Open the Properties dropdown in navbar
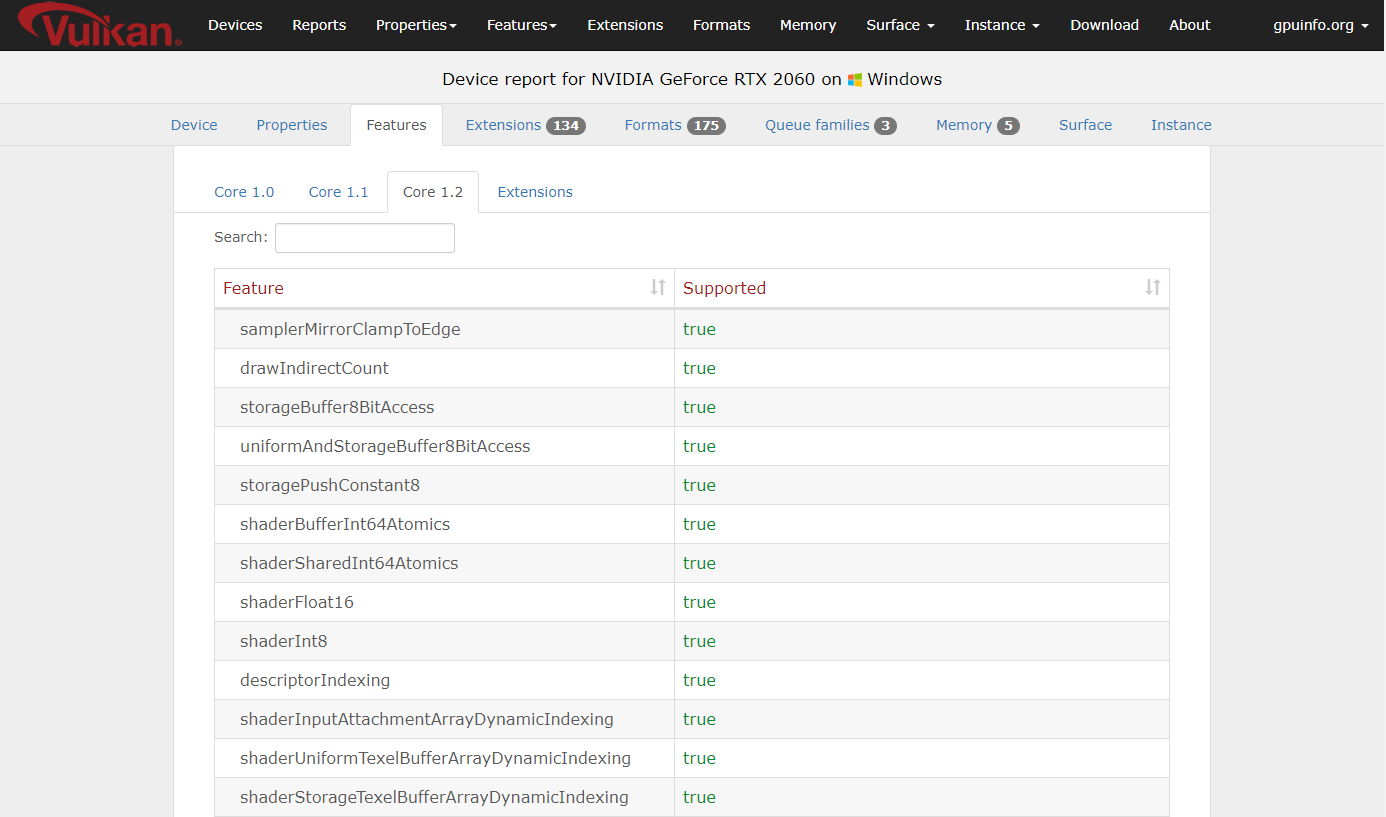Screen dimensions: 1386x817 [416, 25]
